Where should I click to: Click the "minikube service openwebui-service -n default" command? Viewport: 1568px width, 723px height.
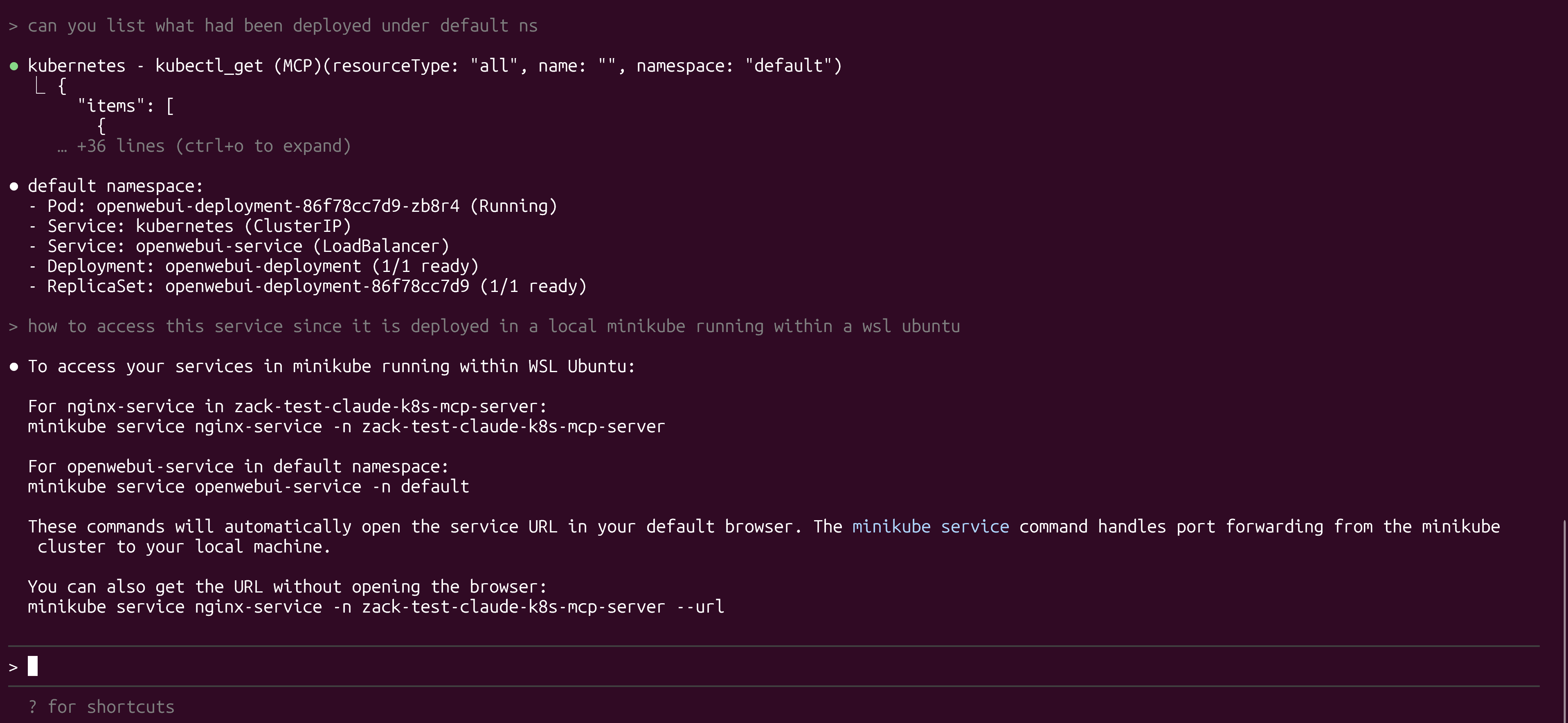coord(248,486)
